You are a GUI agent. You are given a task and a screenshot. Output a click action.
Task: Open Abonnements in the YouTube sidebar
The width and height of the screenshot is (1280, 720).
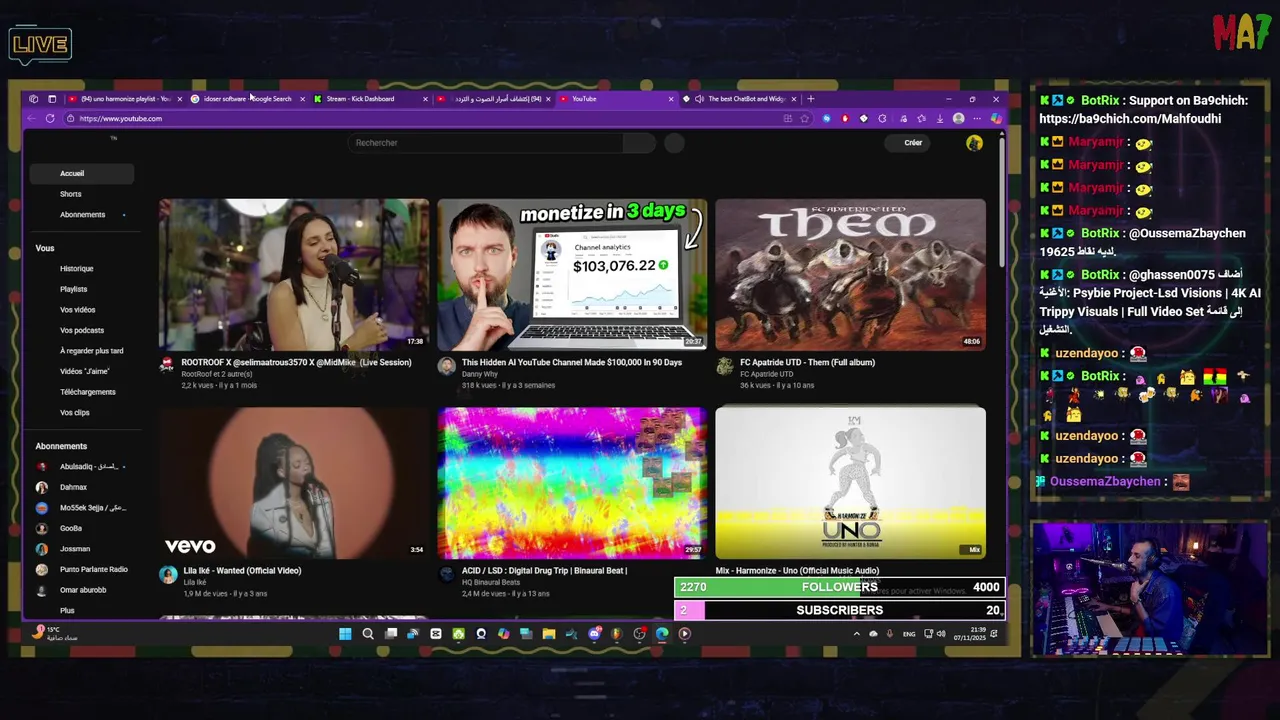point(82,214)
